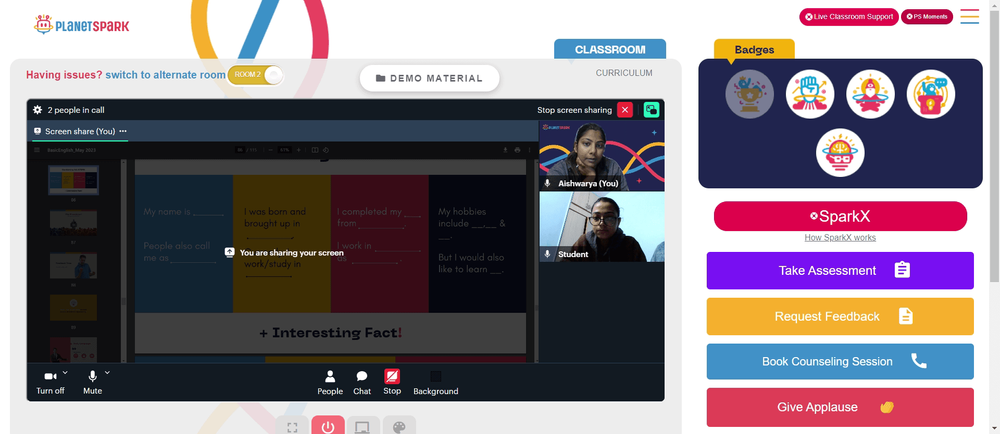1000x434 pixels.
Task: Click the whiteboard screen icon below call
Action: pyautogui.click(x=363, y=426)
